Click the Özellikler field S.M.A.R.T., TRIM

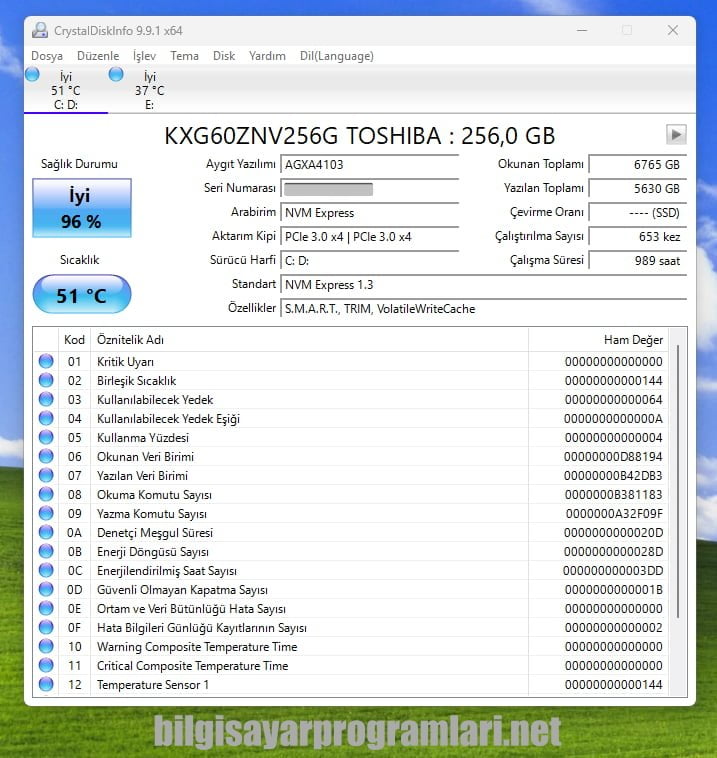483,308
